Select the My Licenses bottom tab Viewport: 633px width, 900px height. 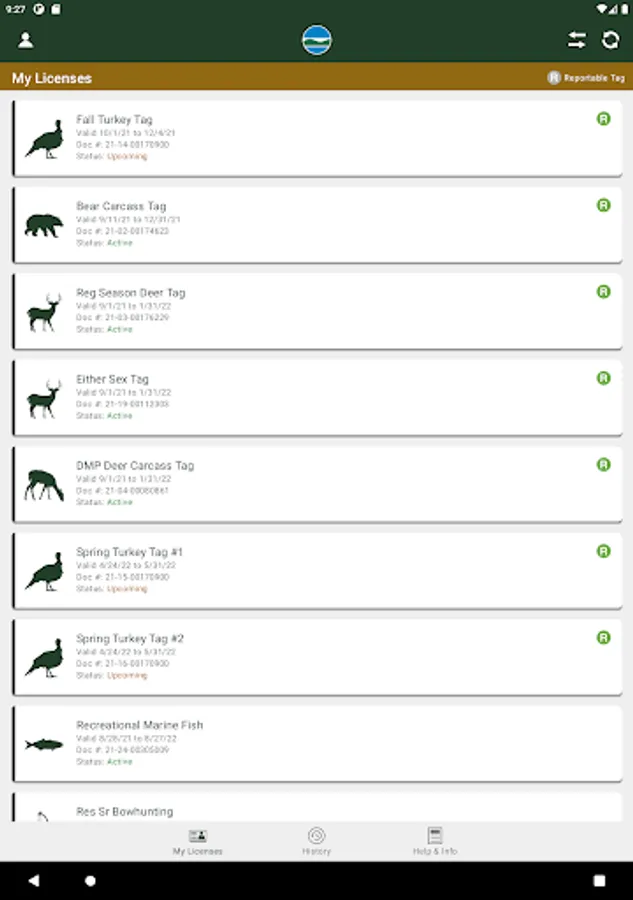point(198,841)
